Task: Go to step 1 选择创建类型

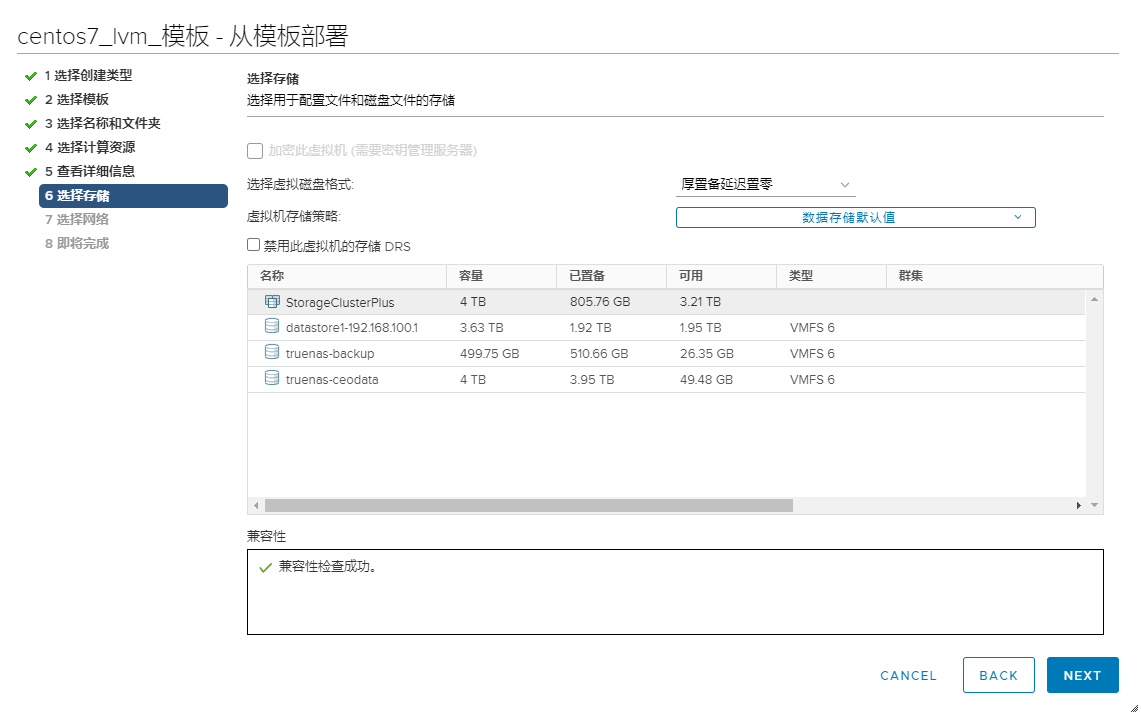Action: [x=88, y=75]
